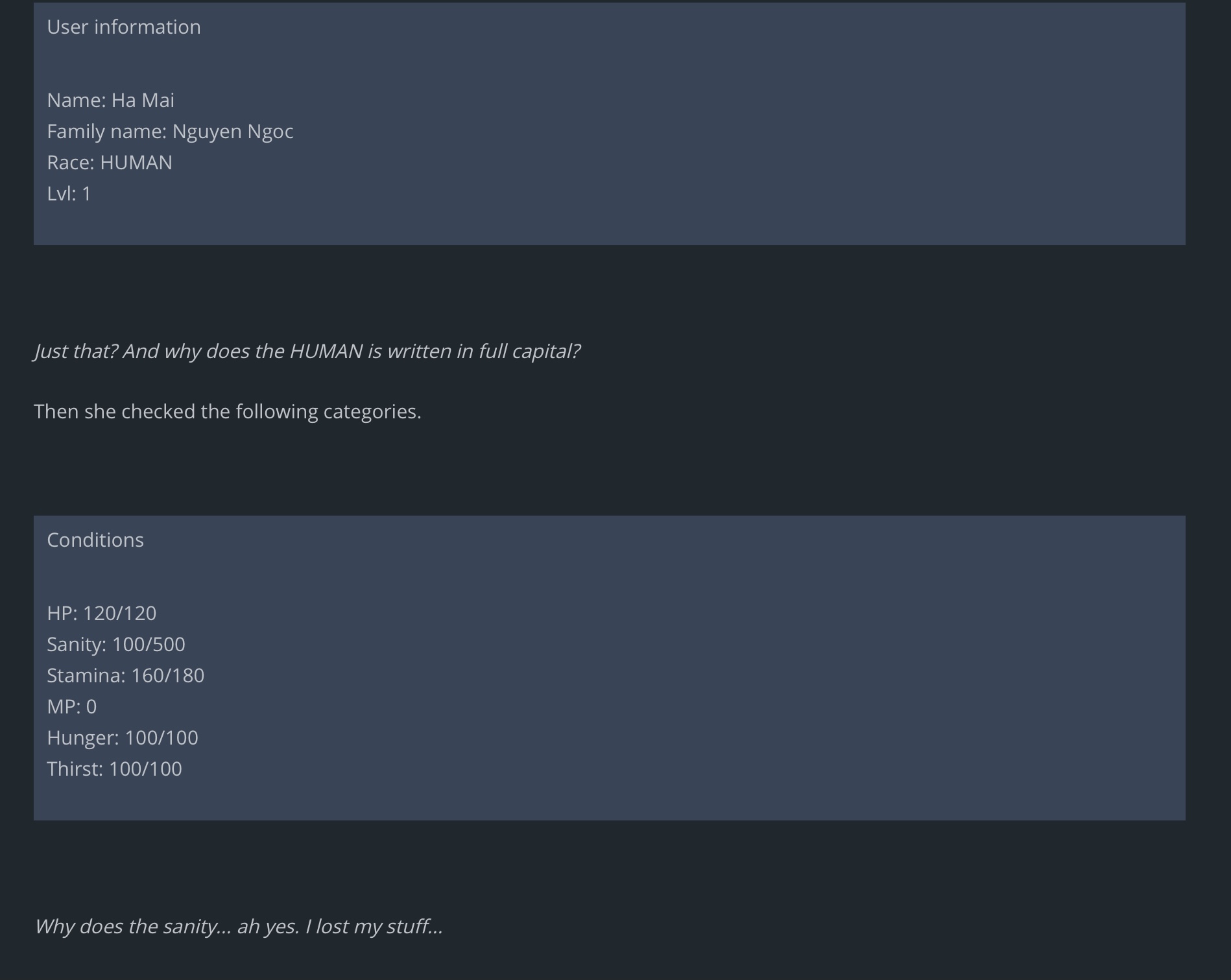Click the word capital? in italic question
The image size is (1231, 980).
pyautogui.click(x=546, y=352)
